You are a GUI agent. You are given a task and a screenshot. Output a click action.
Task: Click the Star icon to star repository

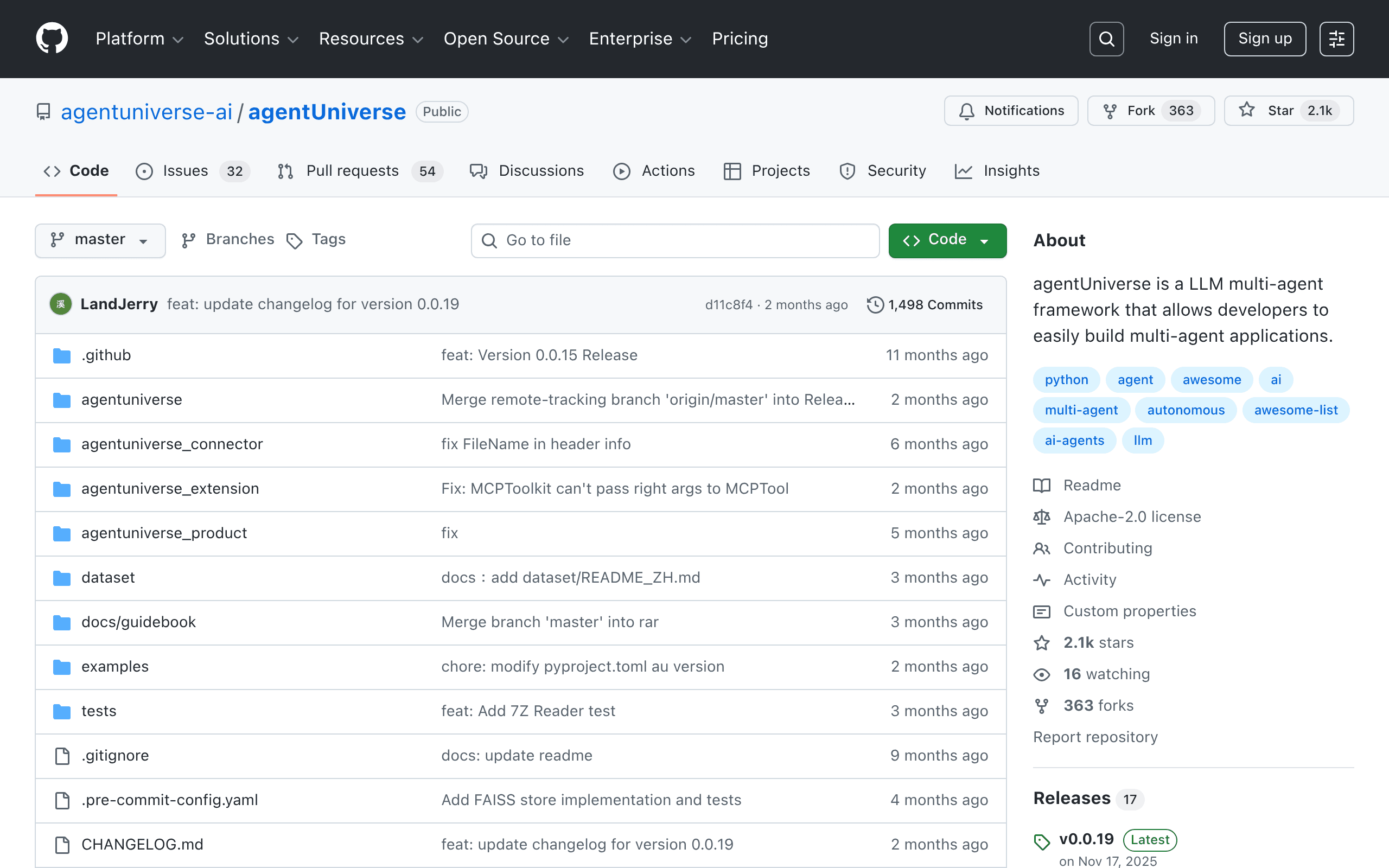click(x=1246, y=110)
